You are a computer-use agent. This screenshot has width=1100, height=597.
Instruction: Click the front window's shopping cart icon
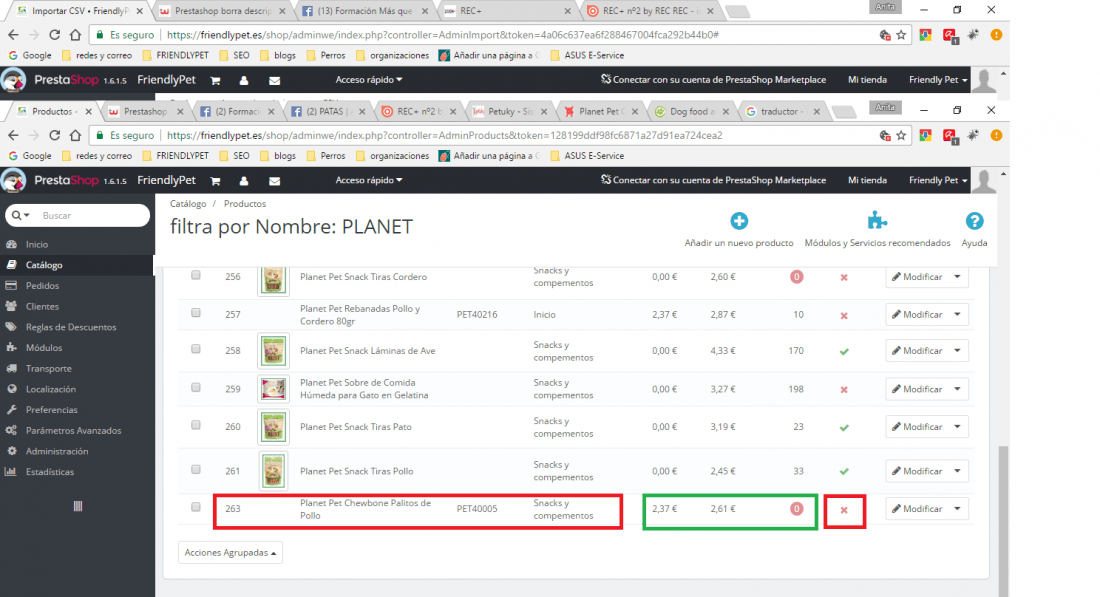point(215,181)
